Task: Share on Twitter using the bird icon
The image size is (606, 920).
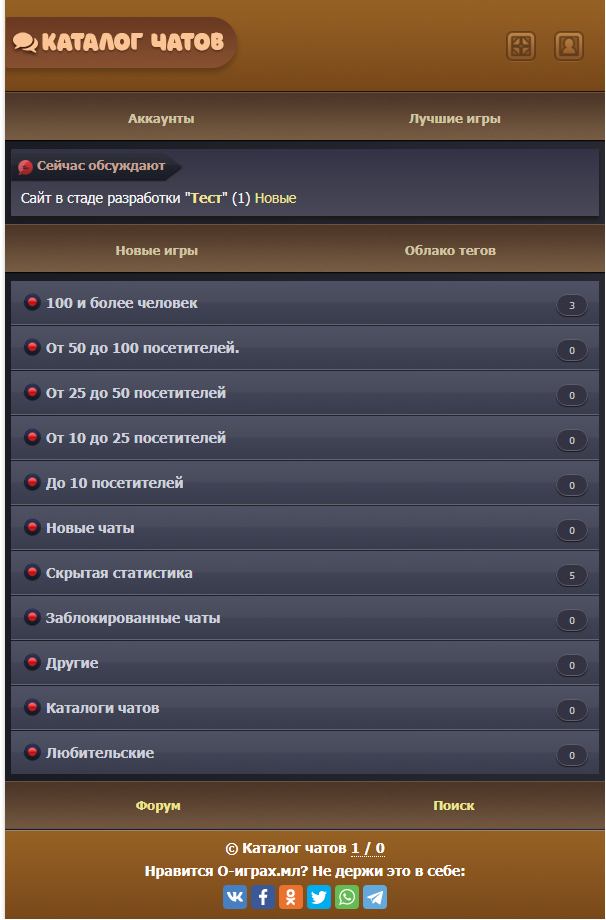Action: click(x=319, y=897)
